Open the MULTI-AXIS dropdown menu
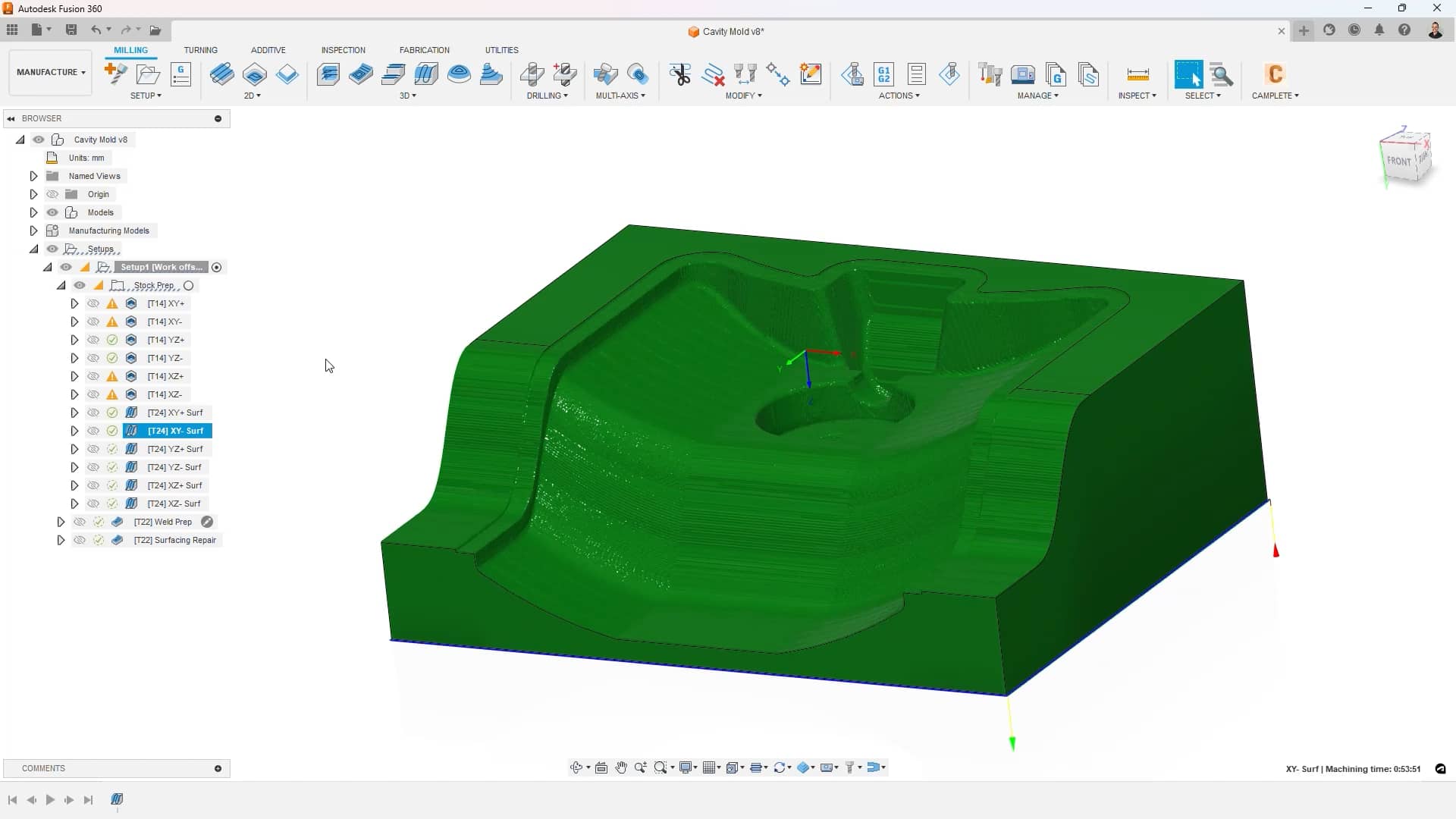Image resolution: width=1456 pixels, height=819 pixels. tap(620, 96)
